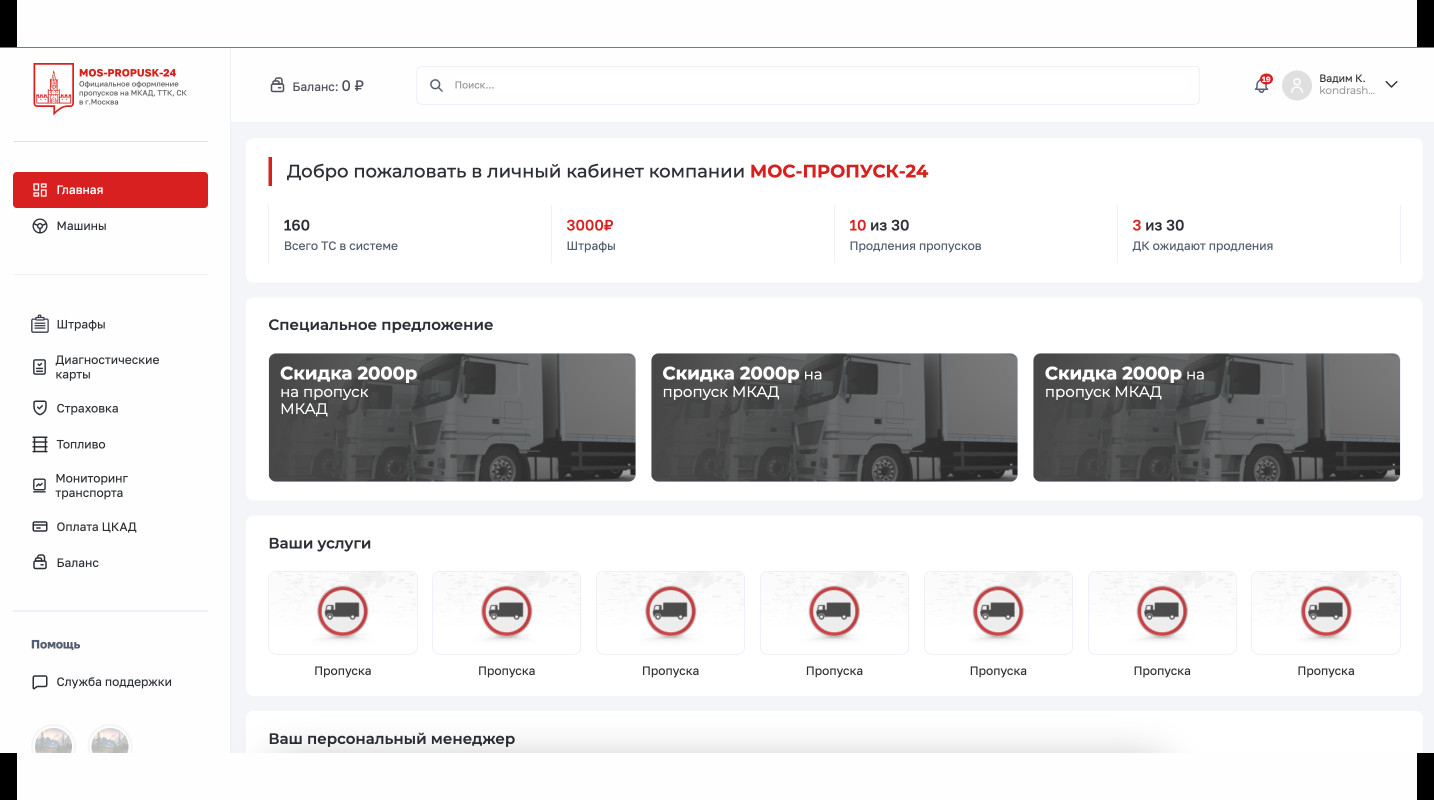Click the magnifier icon in the search bar
The width and height of the screenshot is (1434, 800).
tap(436, 86)
